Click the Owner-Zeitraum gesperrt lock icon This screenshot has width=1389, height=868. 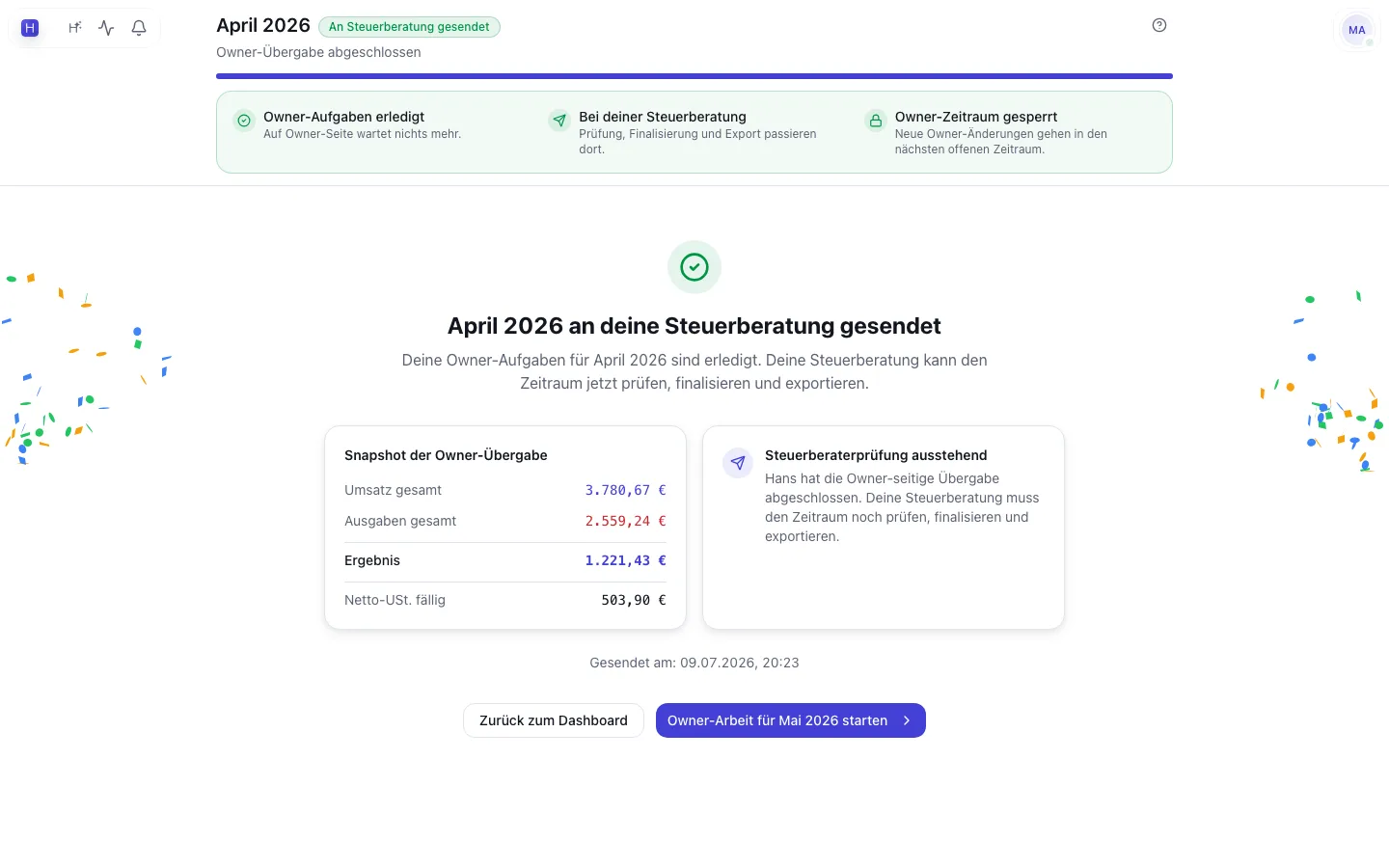(x=876, y=121)
